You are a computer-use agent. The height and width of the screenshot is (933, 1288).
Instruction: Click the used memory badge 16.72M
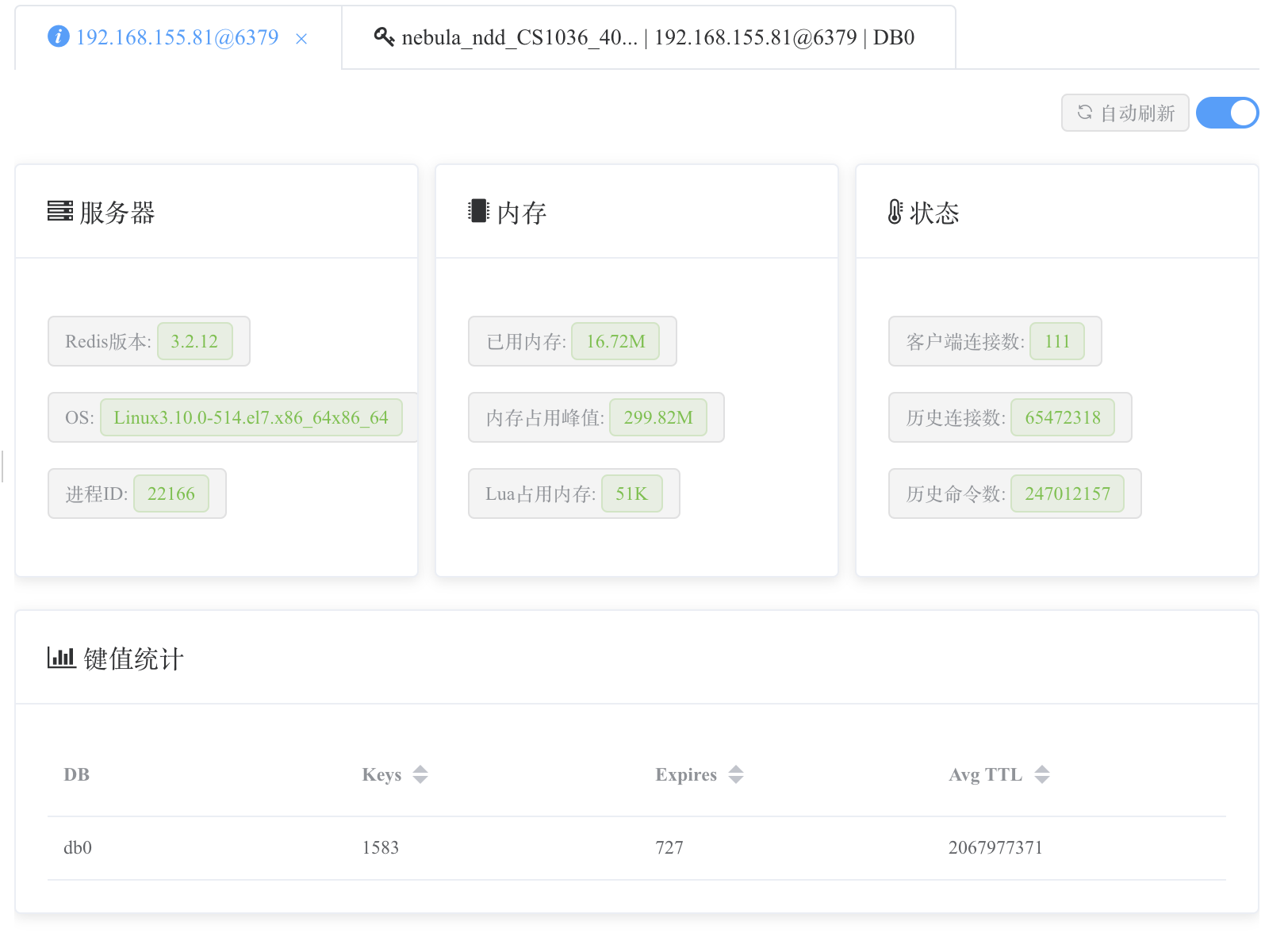617,341
